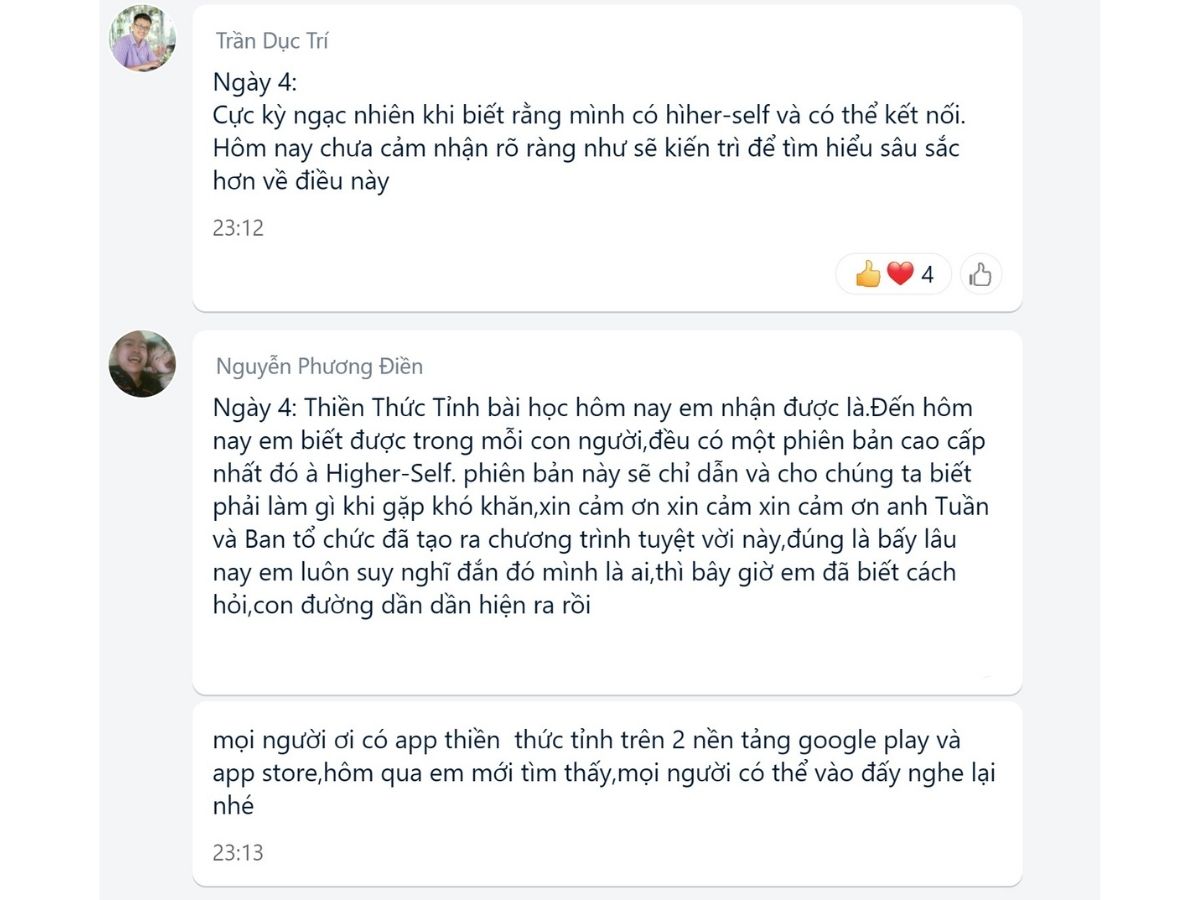Click "Ngày 4:" line in Trí's message
This screenshot has width=1200, height=900.
point(256,83)
